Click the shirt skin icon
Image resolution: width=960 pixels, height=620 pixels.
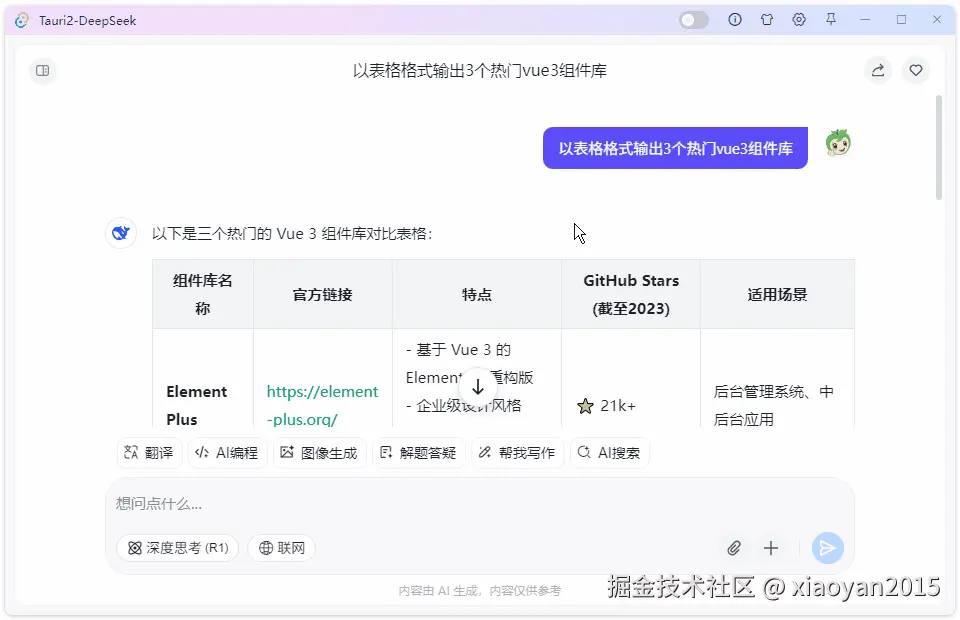(767, 20)
